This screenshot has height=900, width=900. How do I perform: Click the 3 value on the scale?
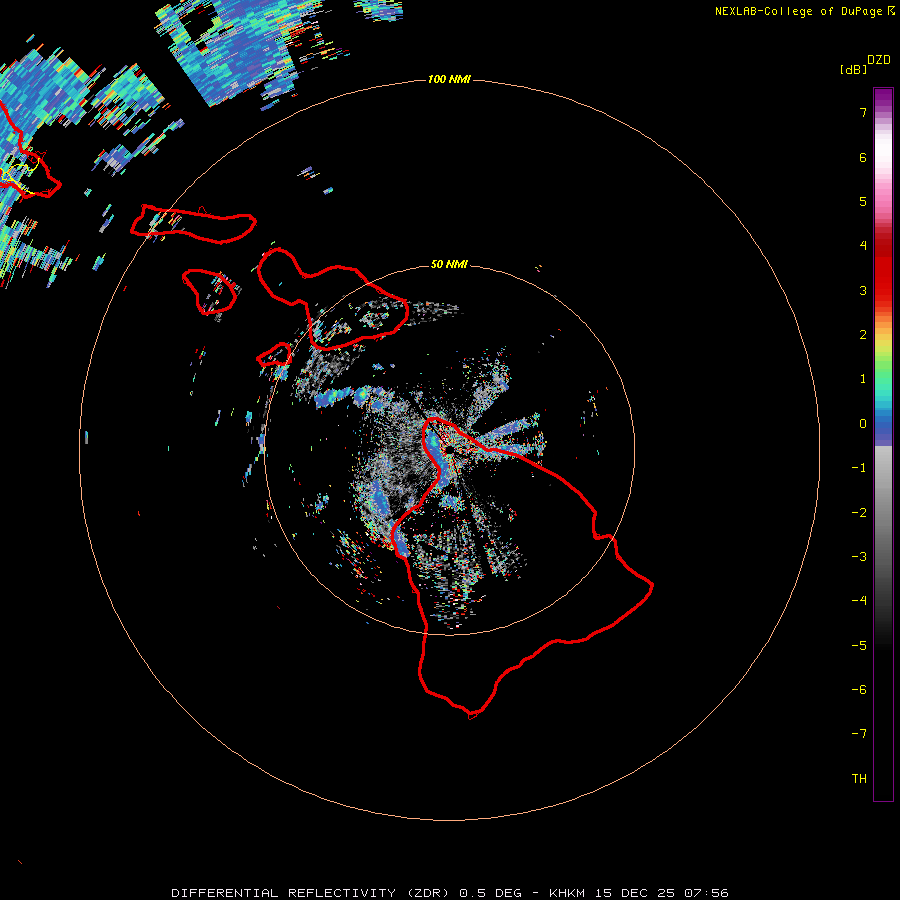(863, 290)
